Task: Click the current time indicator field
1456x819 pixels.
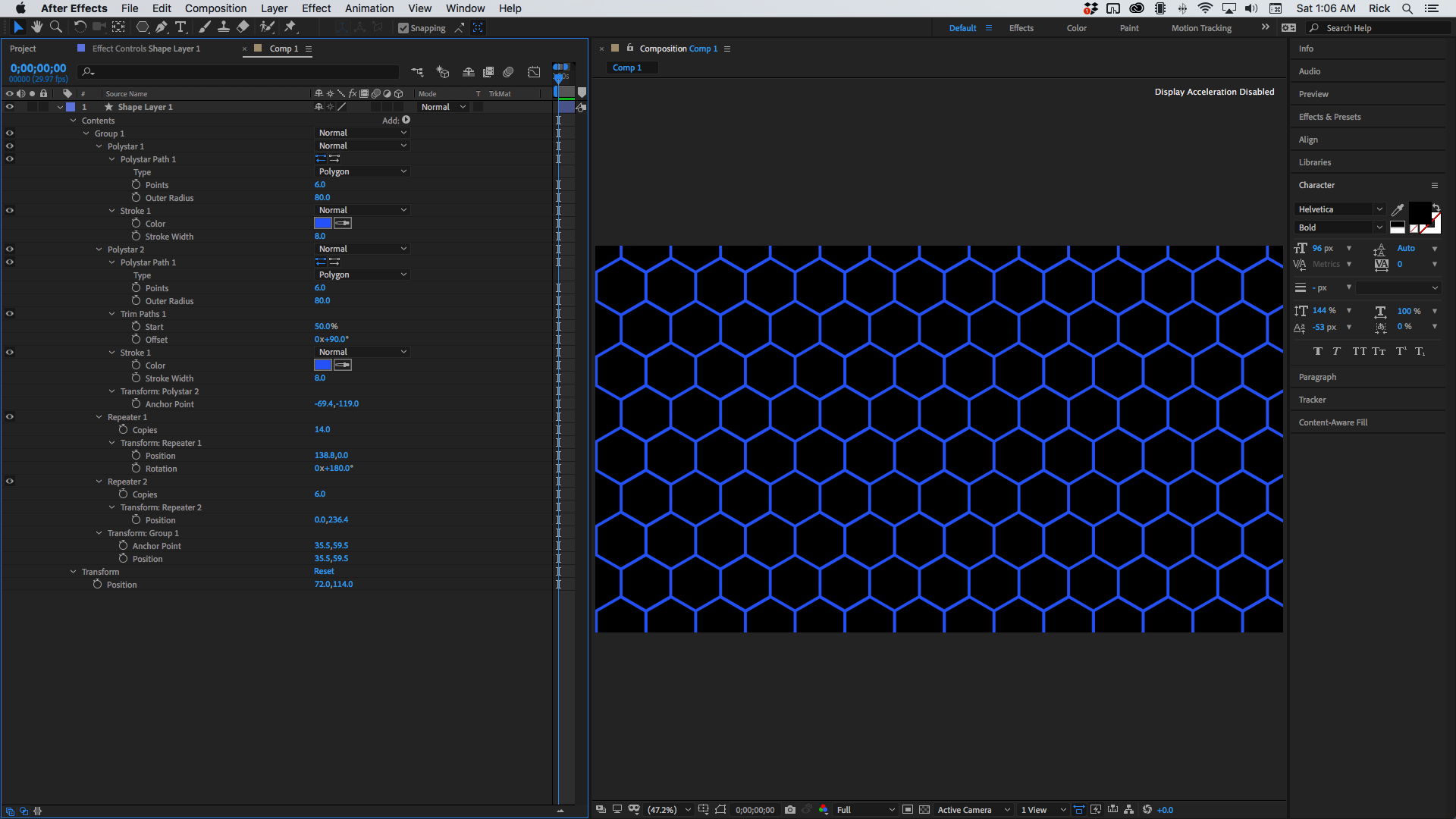Action: (x=38, y=68)
